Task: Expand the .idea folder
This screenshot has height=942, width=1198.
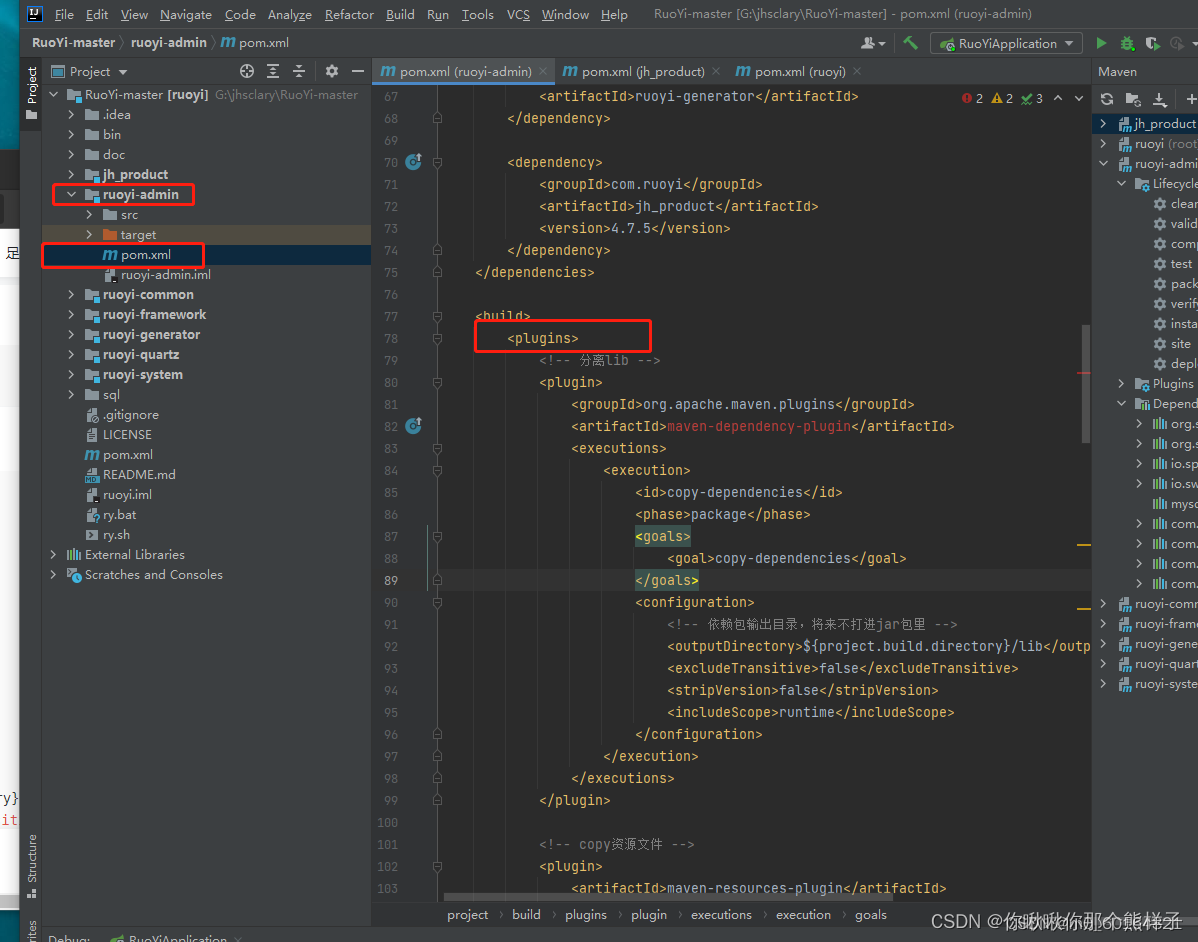Action: coord(71,115)
